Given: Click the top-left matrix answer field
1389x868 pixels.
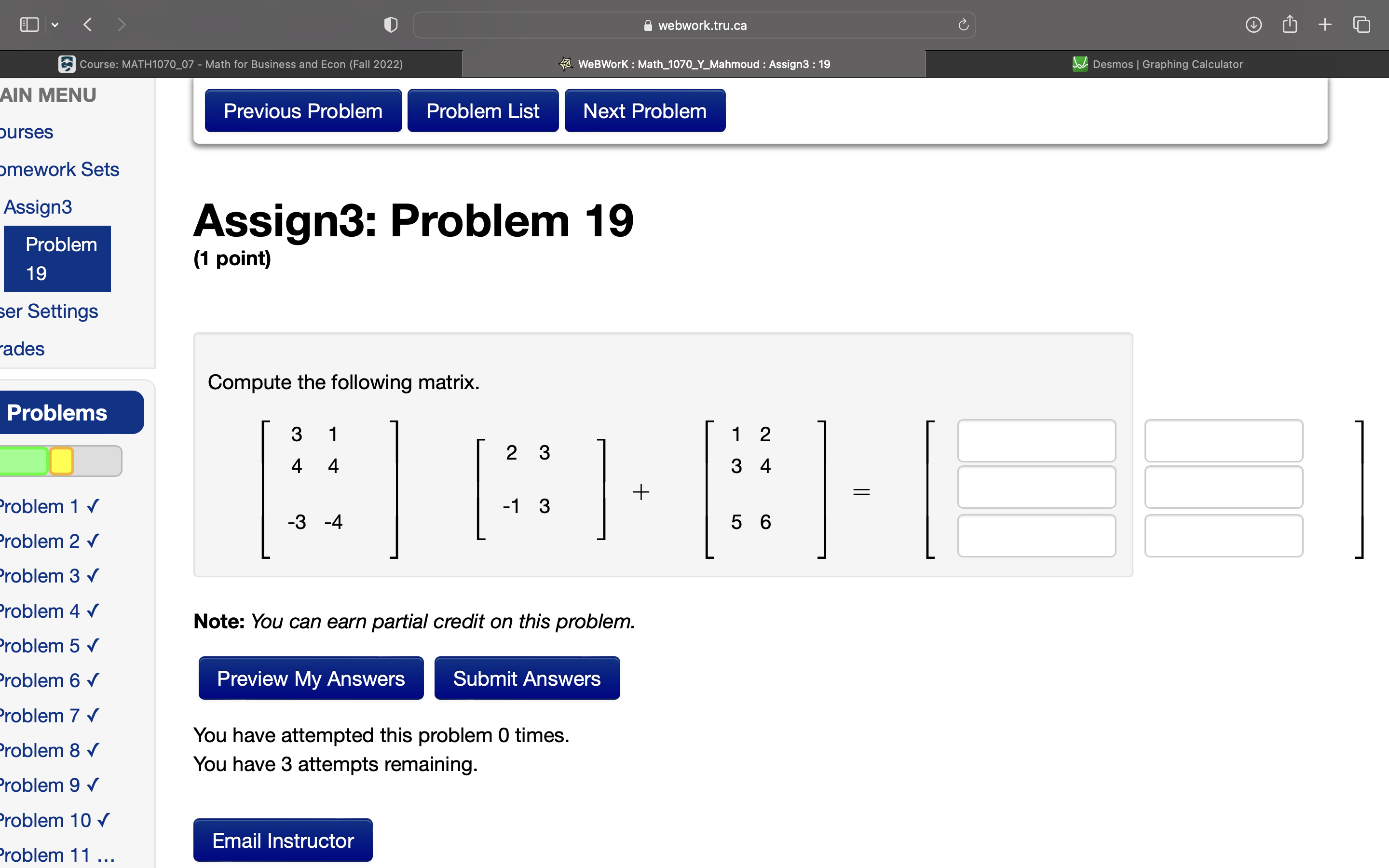Looking at the screenshot, I should [1036, 440].
